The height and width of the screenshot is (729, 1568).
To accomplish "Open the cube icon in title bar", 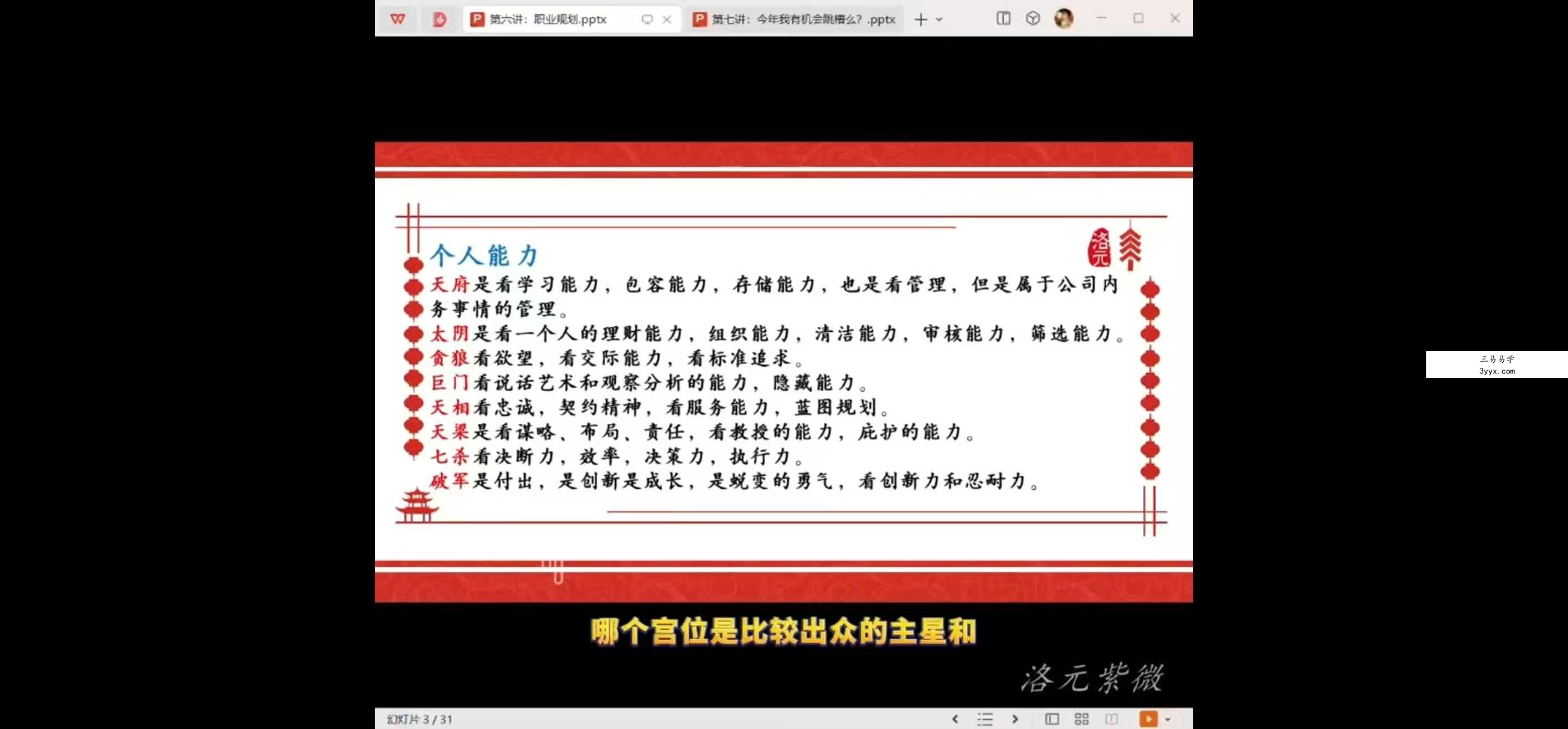I will pos(1033,18).
